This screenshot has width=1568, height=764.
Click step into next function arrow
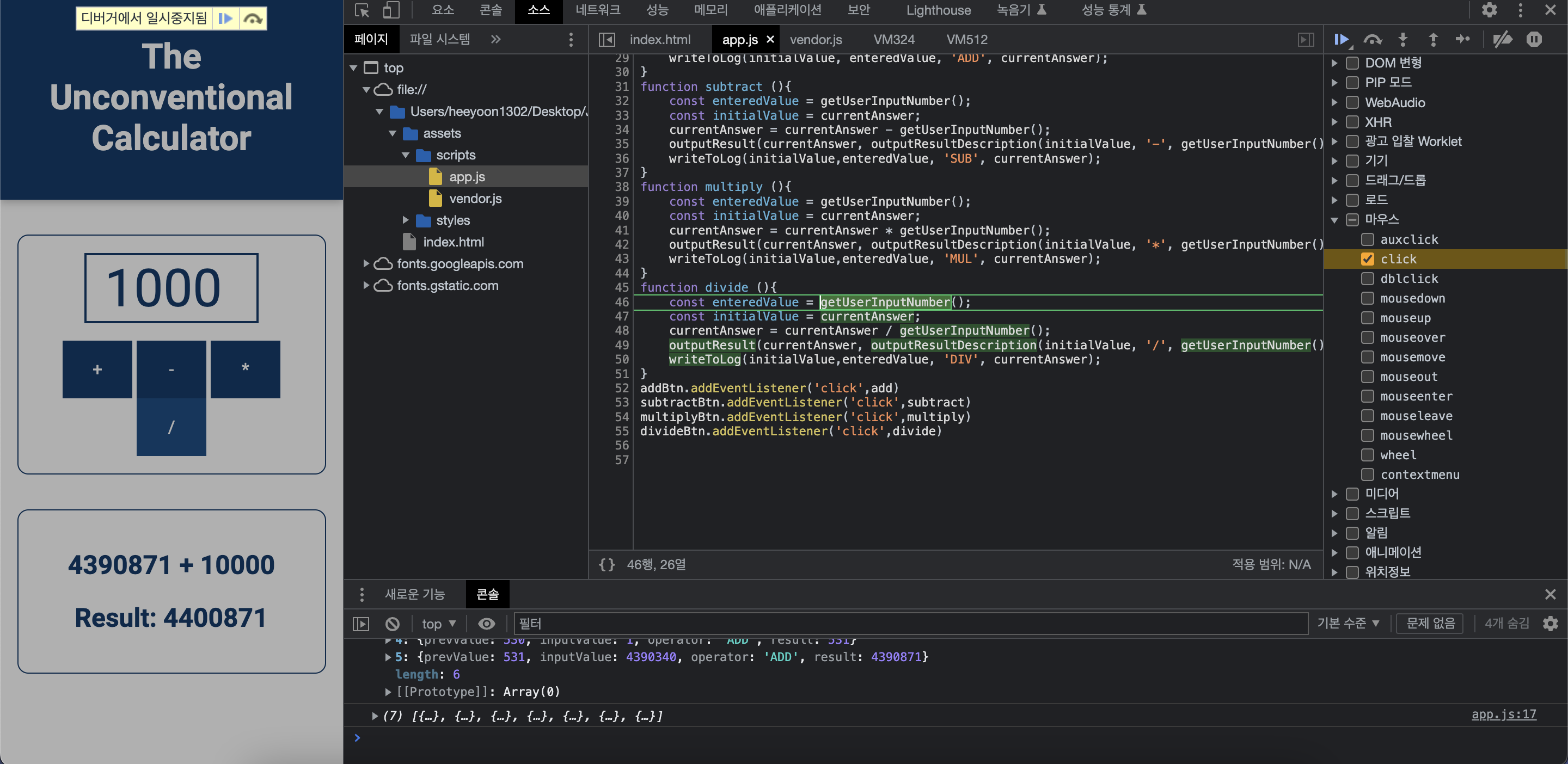(1402, 40)
